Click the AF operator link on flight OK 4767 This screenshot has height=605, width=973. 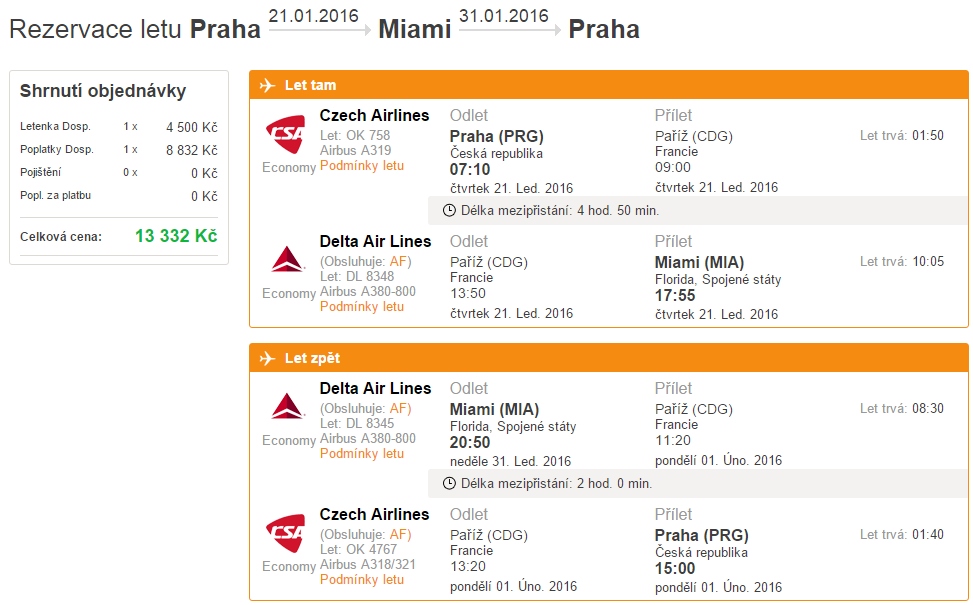tap(398, 534)
